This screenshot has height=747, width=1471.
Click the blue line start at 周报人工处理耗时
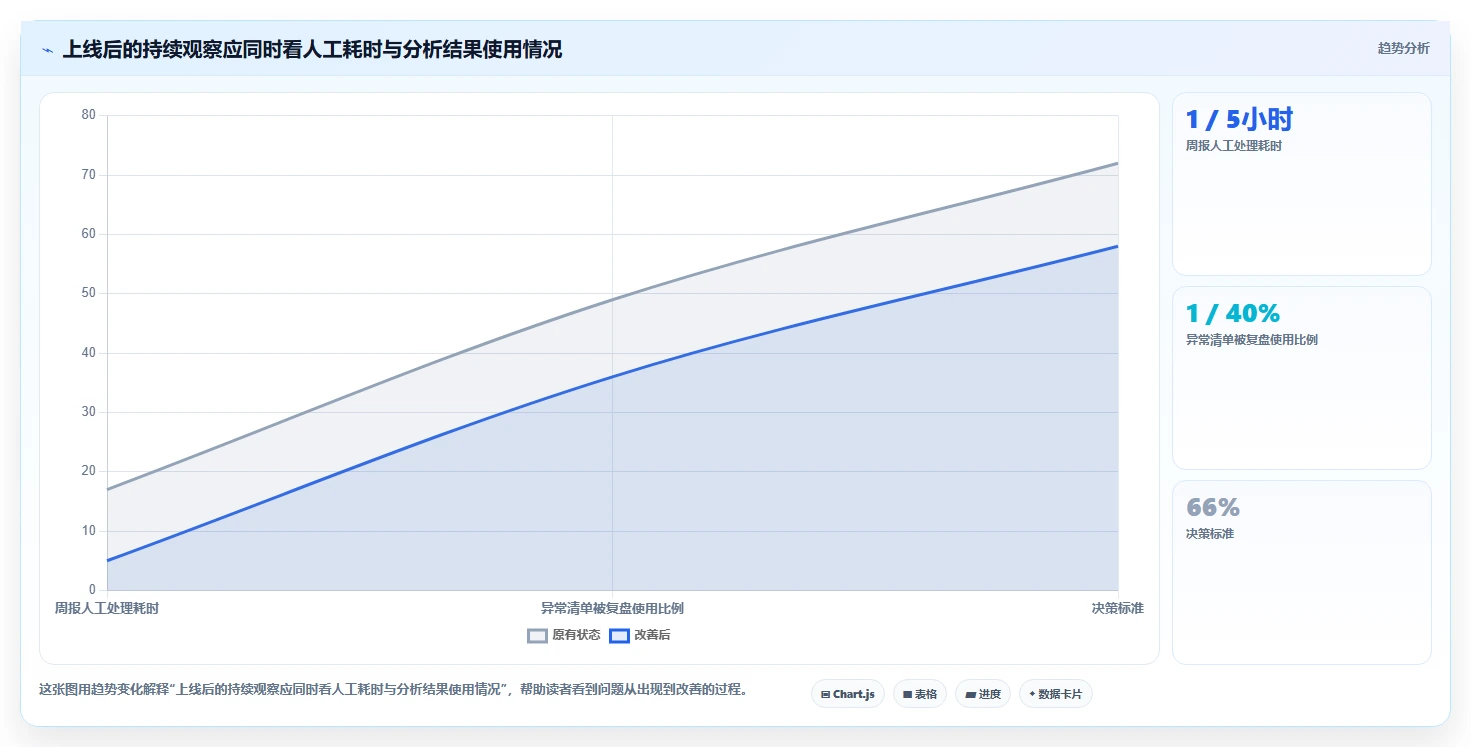108,560
